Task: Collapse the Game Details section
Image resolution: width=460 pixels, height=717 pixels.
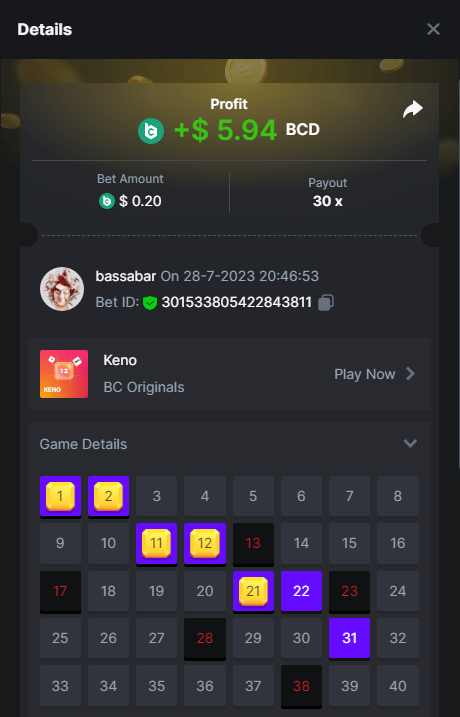Action: (x=410, y=444)
